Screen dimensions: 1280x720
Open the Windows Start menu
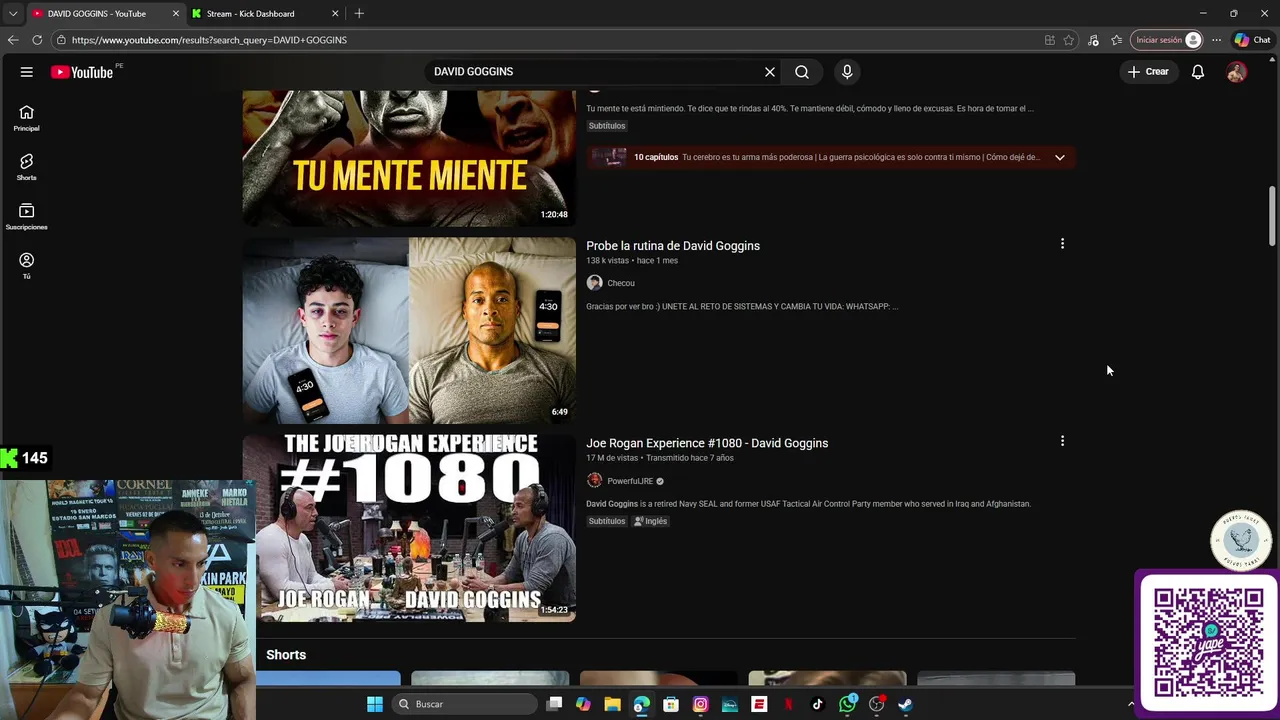(375, 704)
